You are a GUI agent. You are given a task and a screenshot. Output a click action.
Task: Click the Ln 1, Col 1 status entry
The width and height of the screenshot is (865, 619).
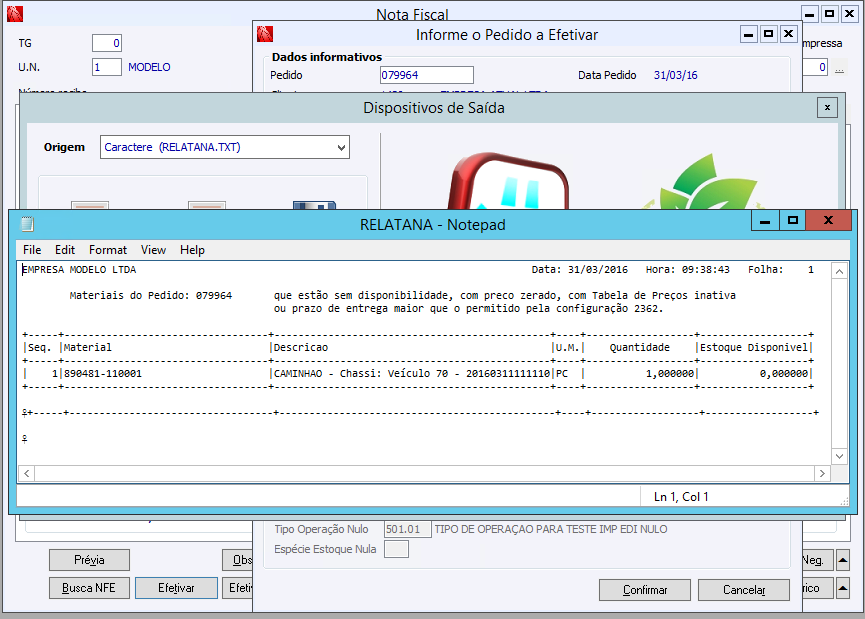681,497
